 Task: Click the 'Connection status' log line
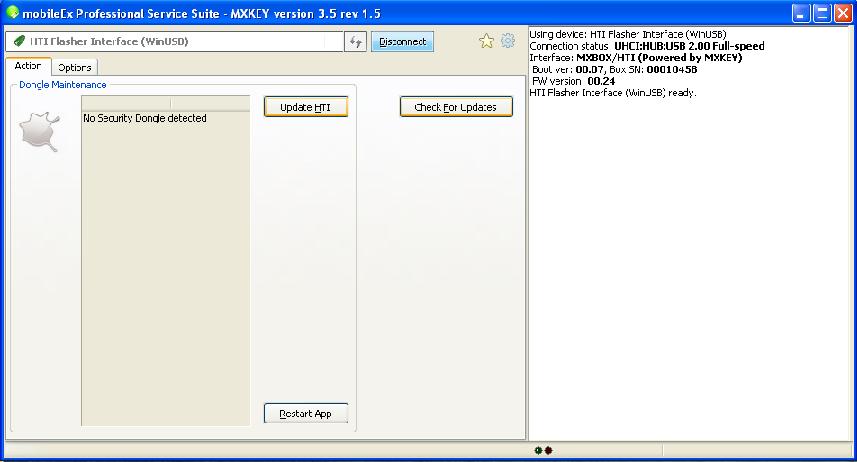coord(647,46)
